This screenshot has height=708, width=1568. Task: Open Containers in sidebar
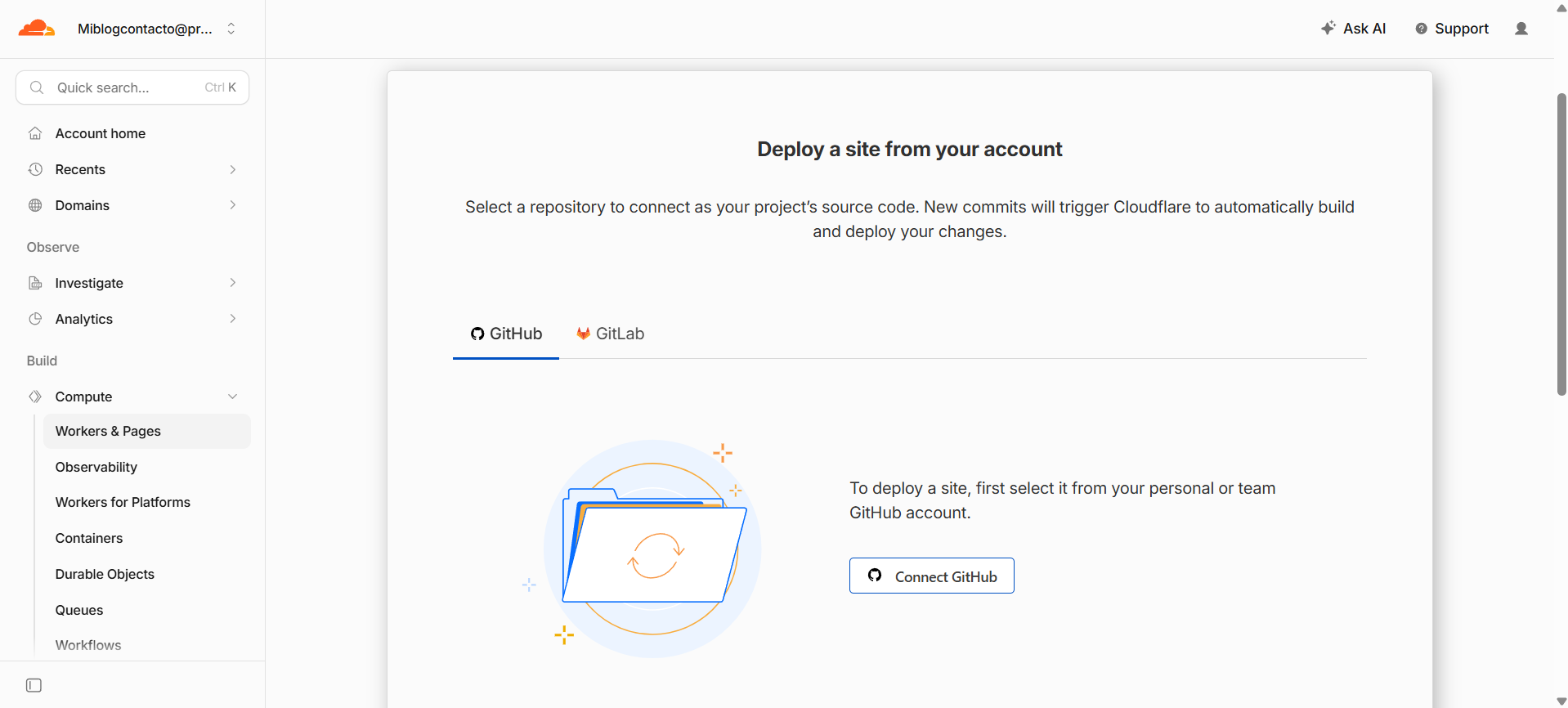(x=89, y=538)
